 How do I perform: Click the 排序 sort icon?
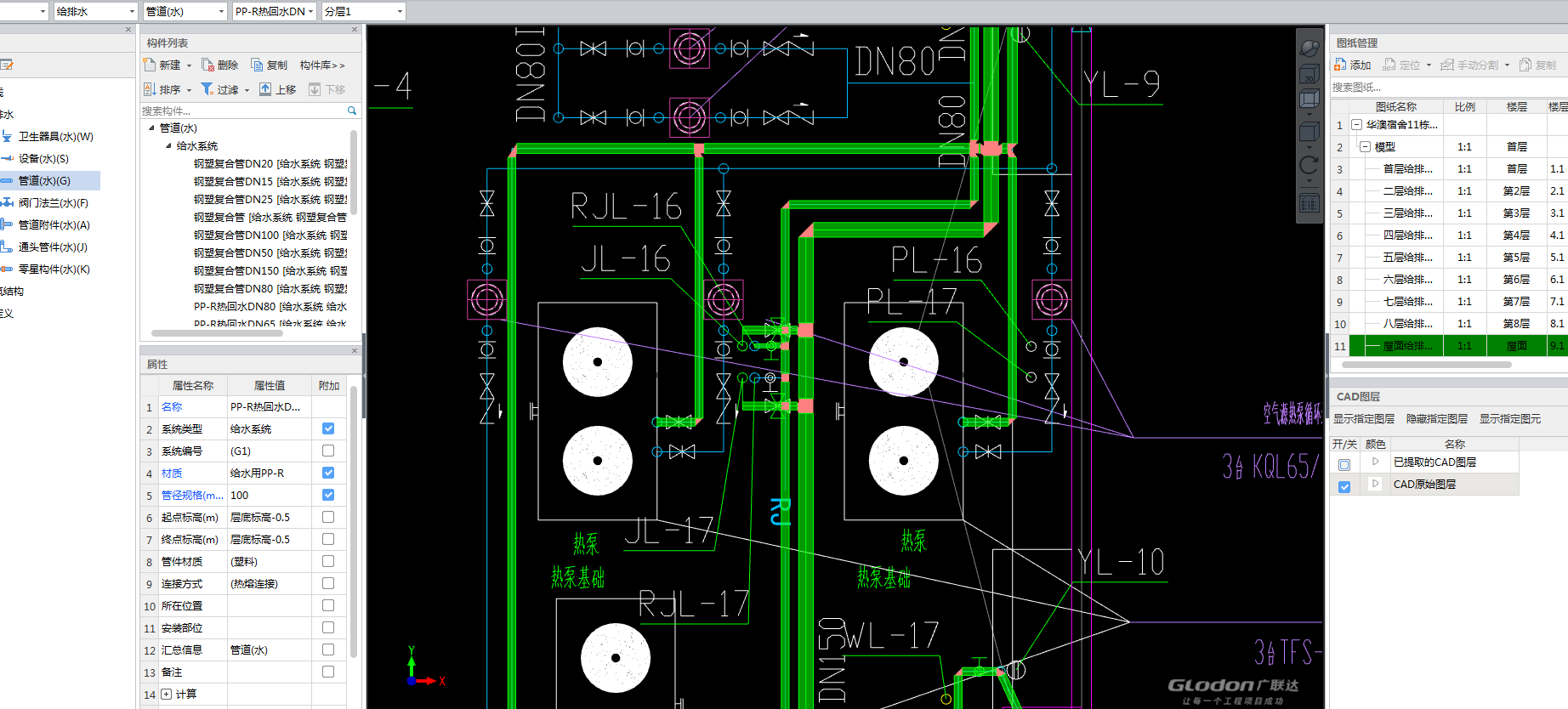coord(150,89)
